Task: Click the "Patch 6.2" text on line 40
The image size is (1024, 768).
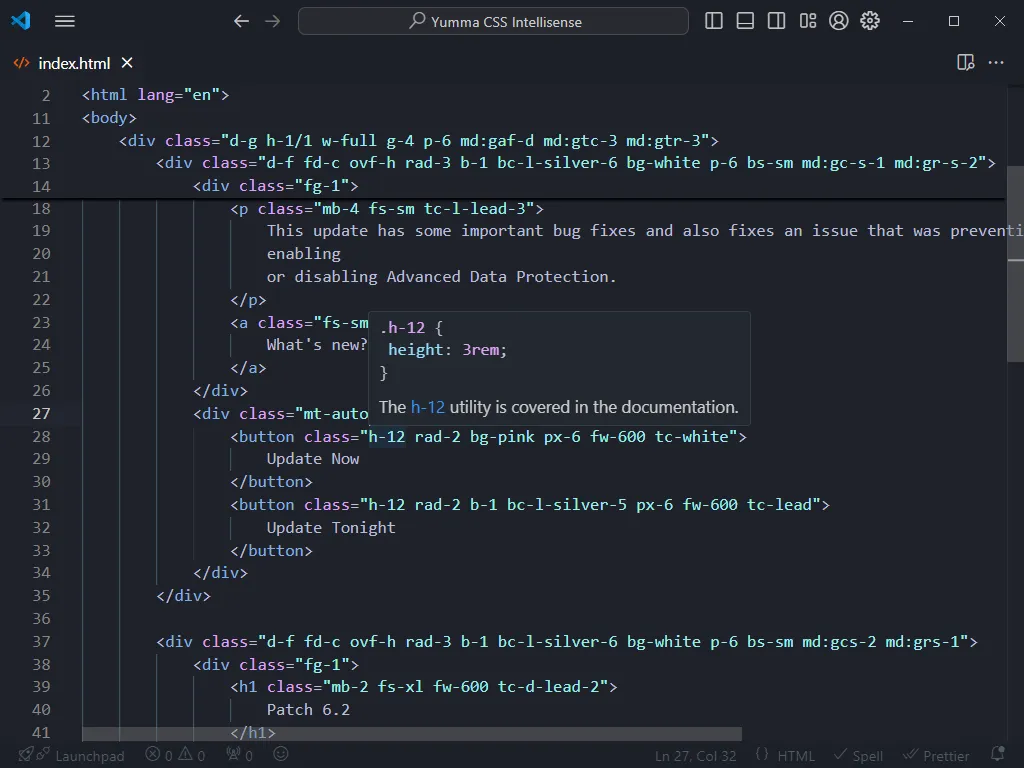Action: click(x=308, y=710)
